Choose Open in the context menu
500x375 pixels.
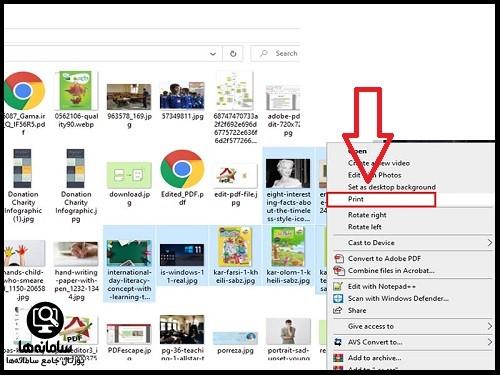(x=357, y=151)
